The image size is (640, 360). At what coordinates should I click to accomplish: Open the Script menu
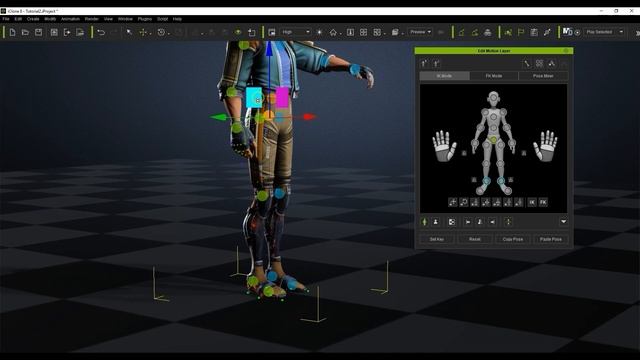[x=162, y=19]
